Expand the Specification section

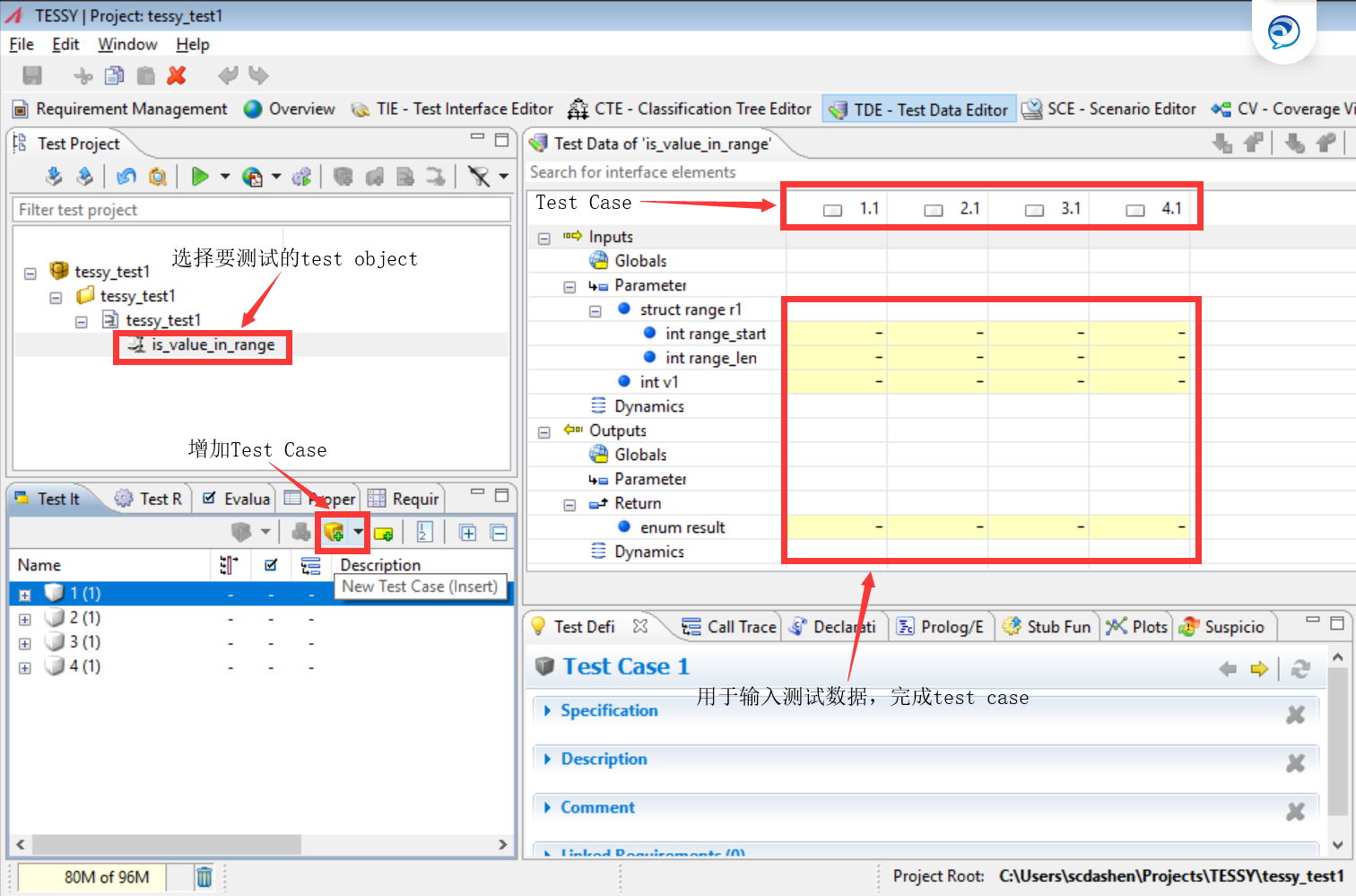pyautogui.click(x=548, y=710)
